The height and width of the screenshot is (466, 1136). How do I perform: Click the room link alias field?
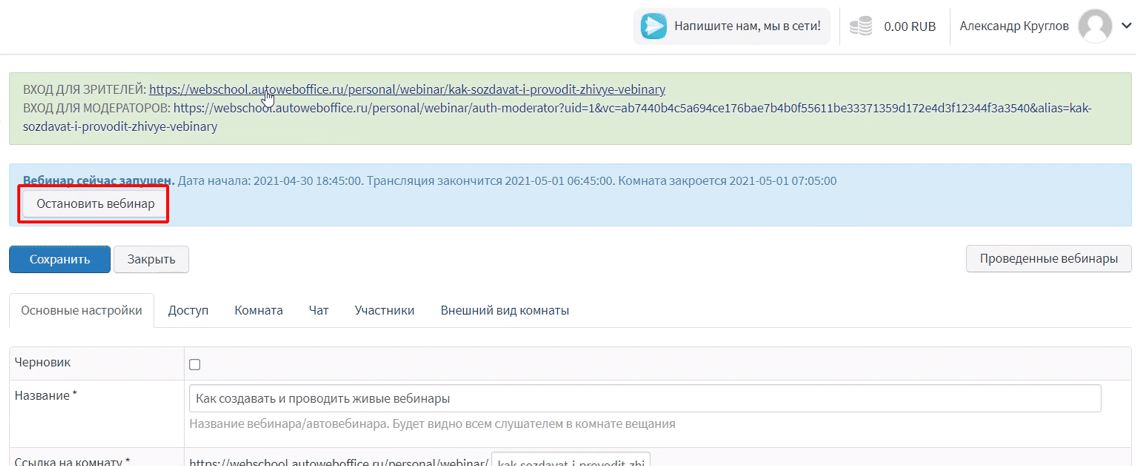(571, 460)
